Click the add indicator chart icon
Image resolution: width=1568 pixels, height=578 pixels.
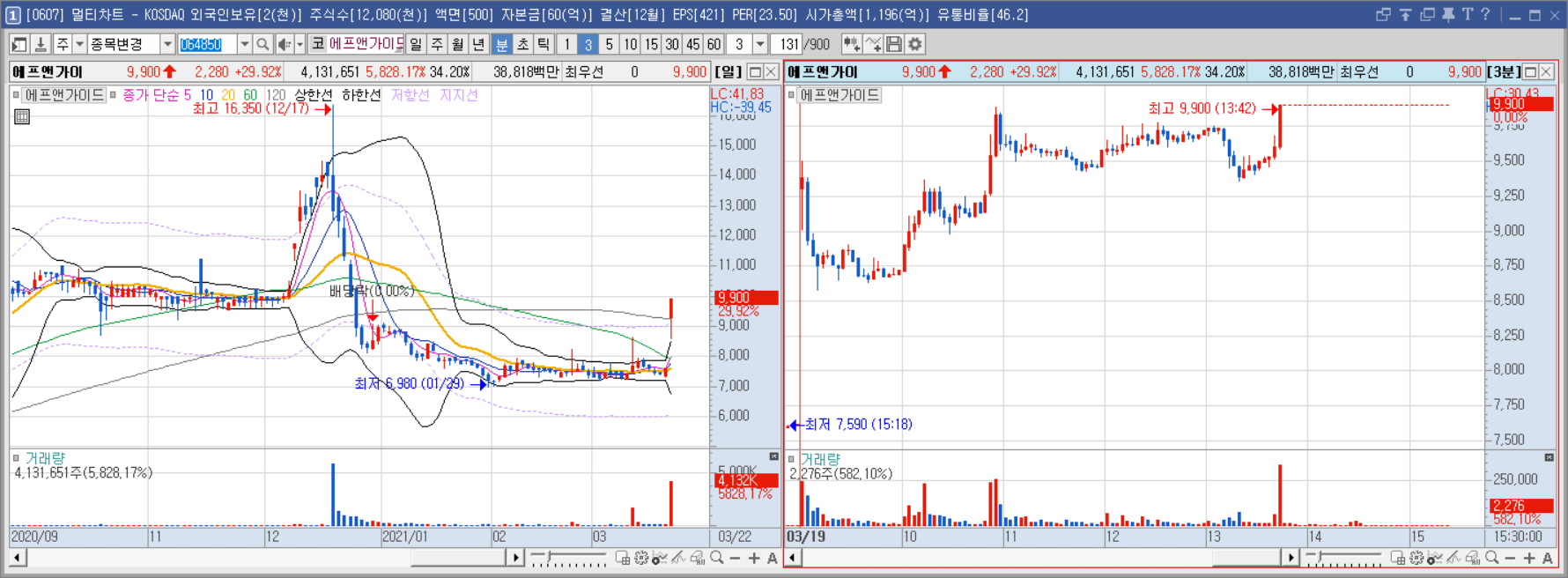click(852, 44)
